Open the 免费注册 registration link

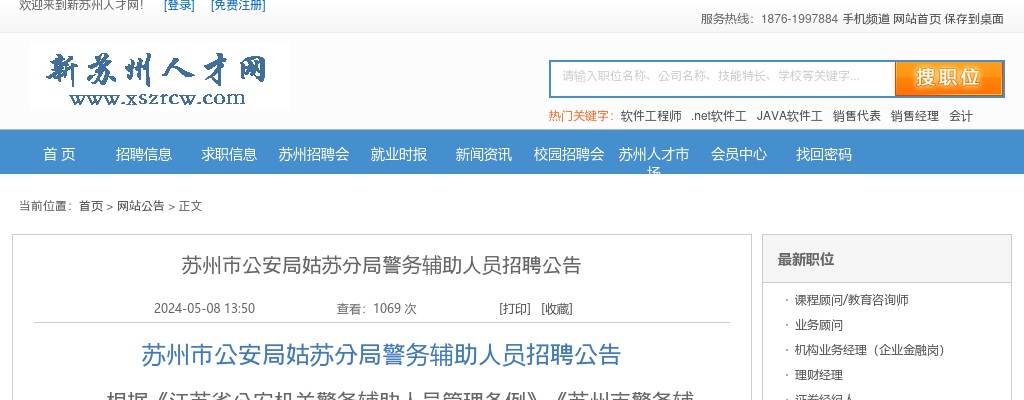coord(238,6)
